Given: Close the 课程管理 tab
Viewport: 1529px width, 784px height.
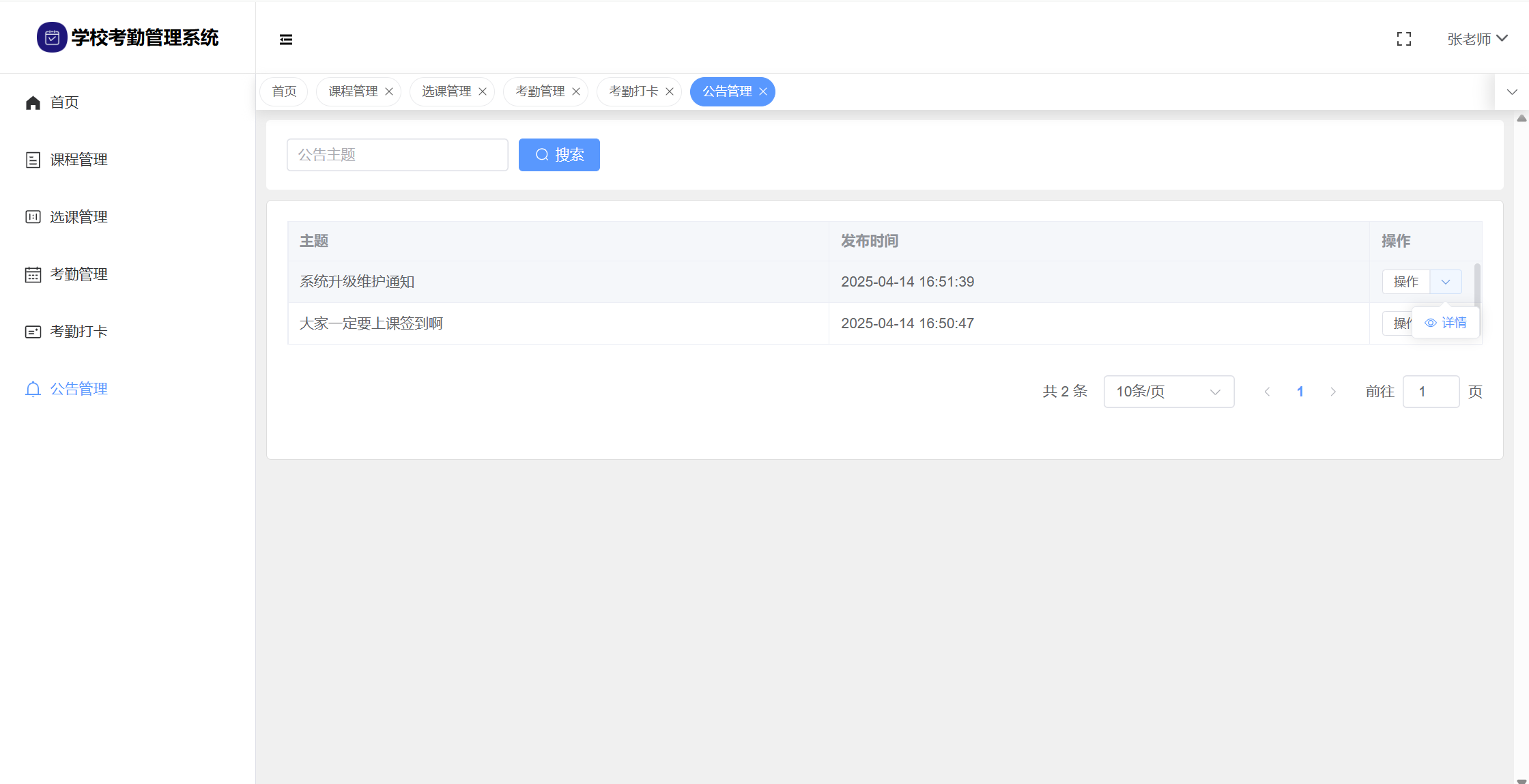Looking at the screenshot, I should point(389,91).
